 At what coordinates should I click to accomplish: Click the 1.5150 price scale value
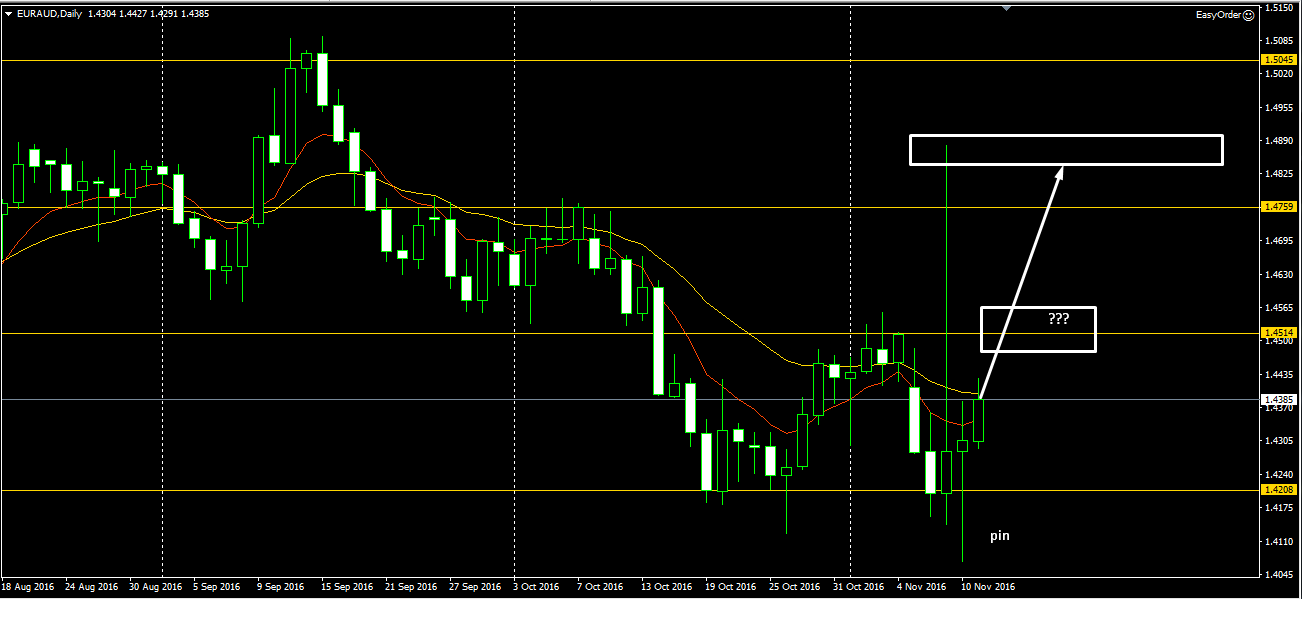(x=1280, y=8)
